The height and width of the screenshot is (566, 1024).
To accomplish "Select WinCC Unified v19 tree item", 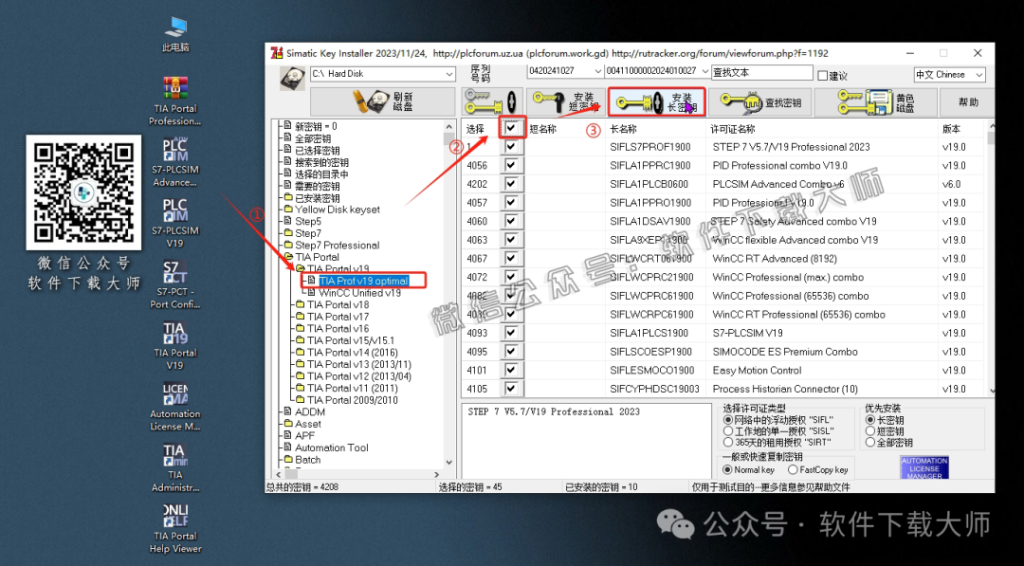I will [360, 292].
